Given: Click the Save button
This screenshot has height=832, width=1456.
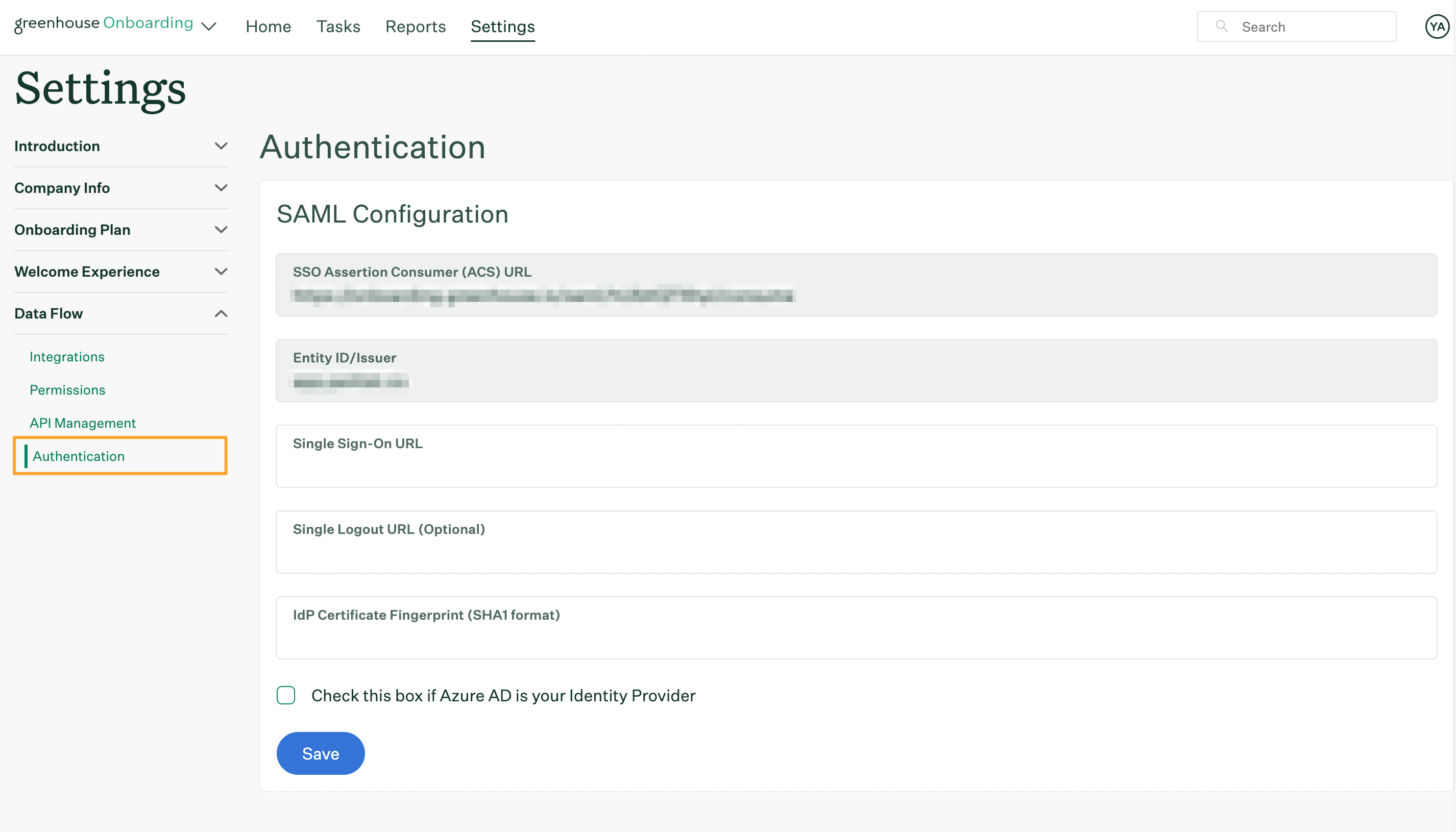Looking at the screenshot, I should (320, 753).
